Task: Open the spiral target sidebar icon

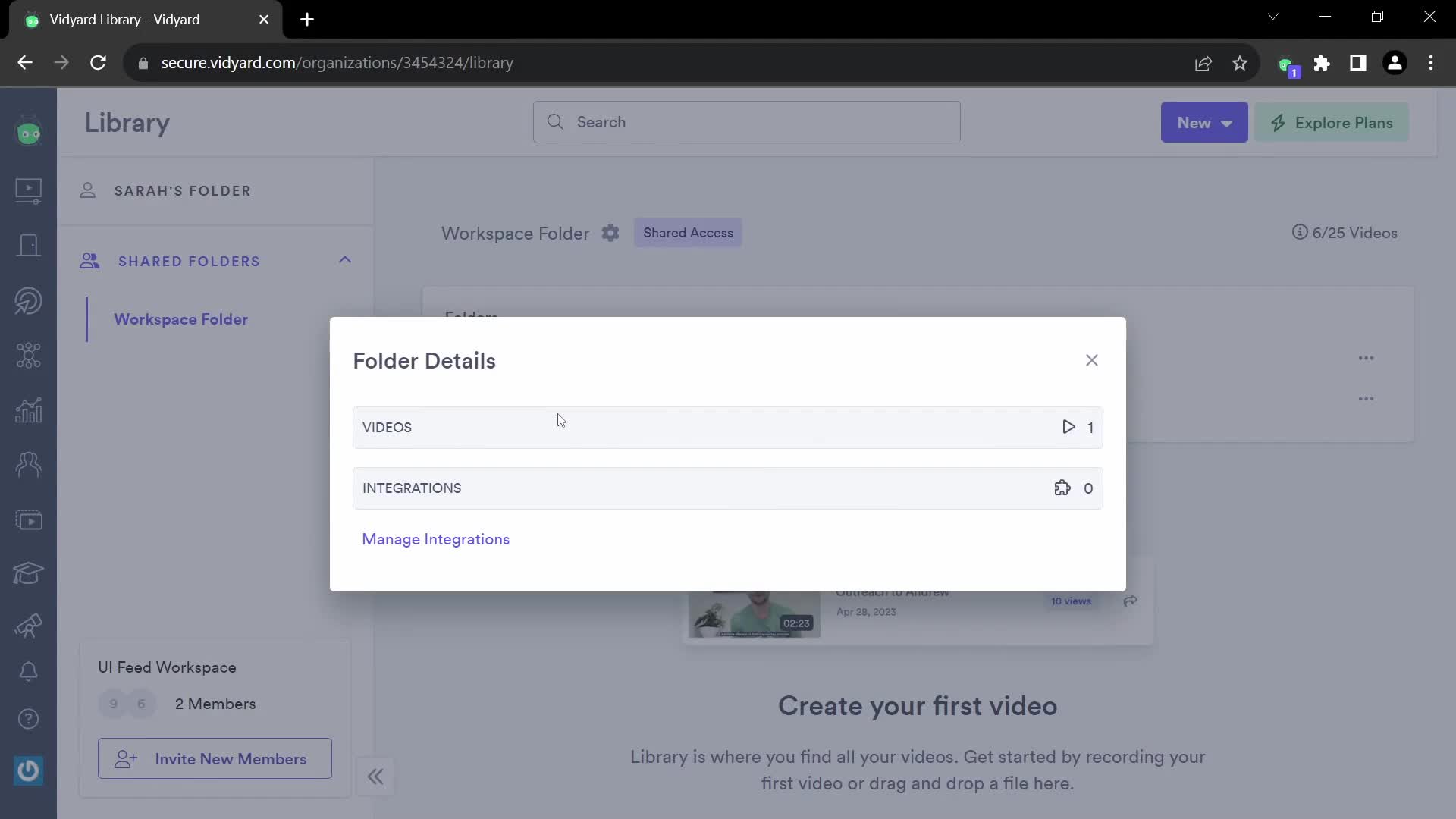Action: 29,300
